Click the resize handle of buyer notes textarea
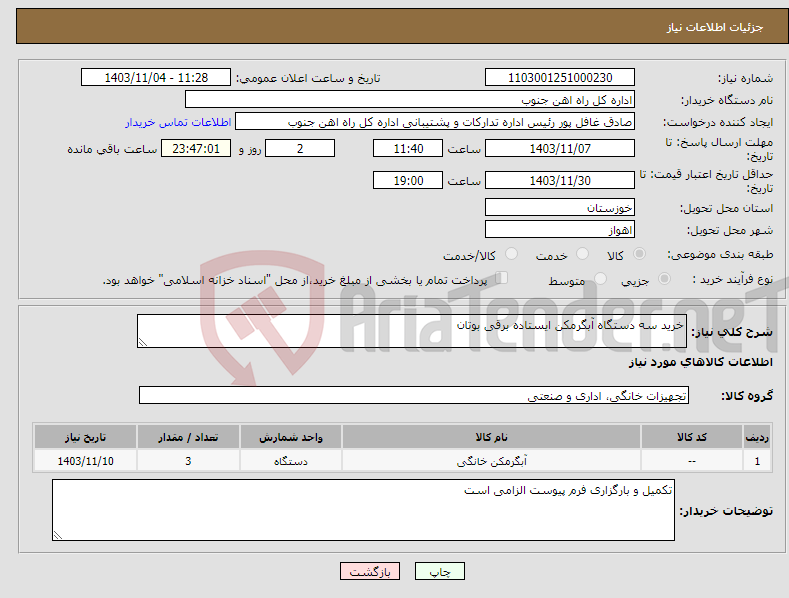Viewport: 789px width, 598px height. click(x=58, y=535)
